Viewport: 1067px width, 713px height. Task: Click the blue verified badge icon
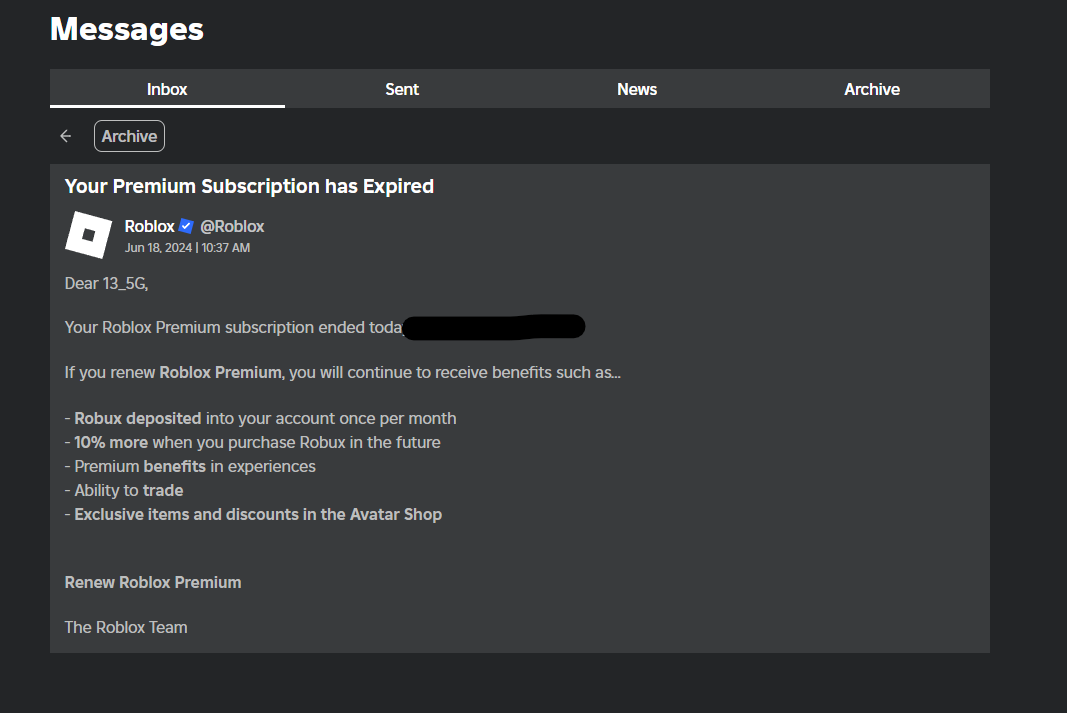coord(186,227)
